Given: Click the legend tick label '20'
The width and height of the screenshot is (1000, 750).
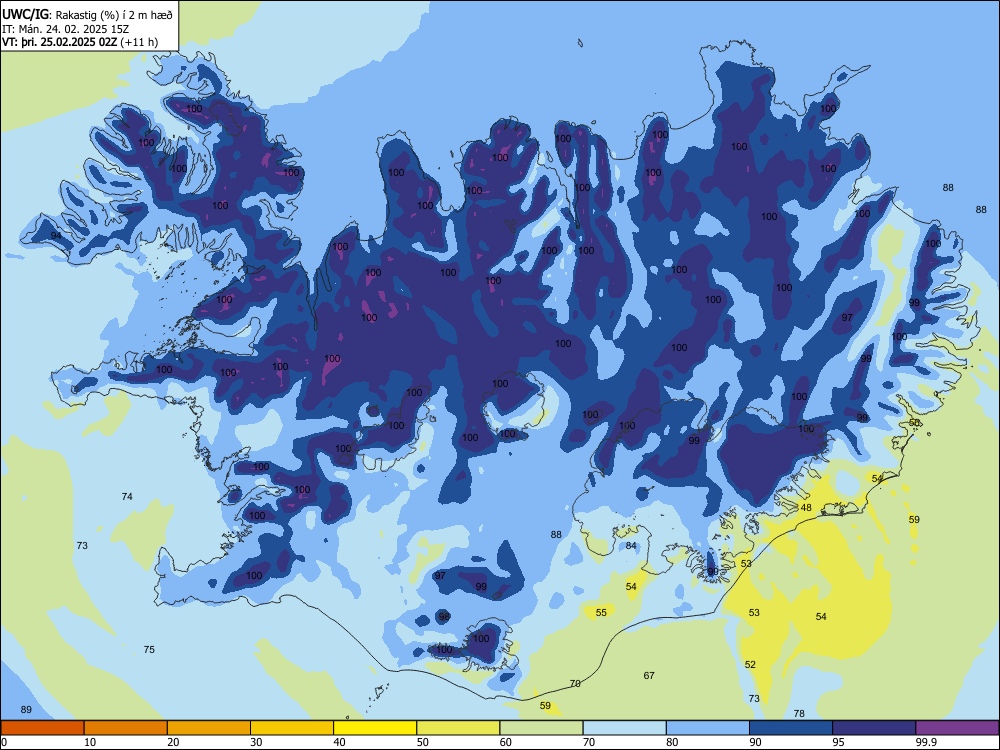Looking at the screenshot, I should (173, 742).
